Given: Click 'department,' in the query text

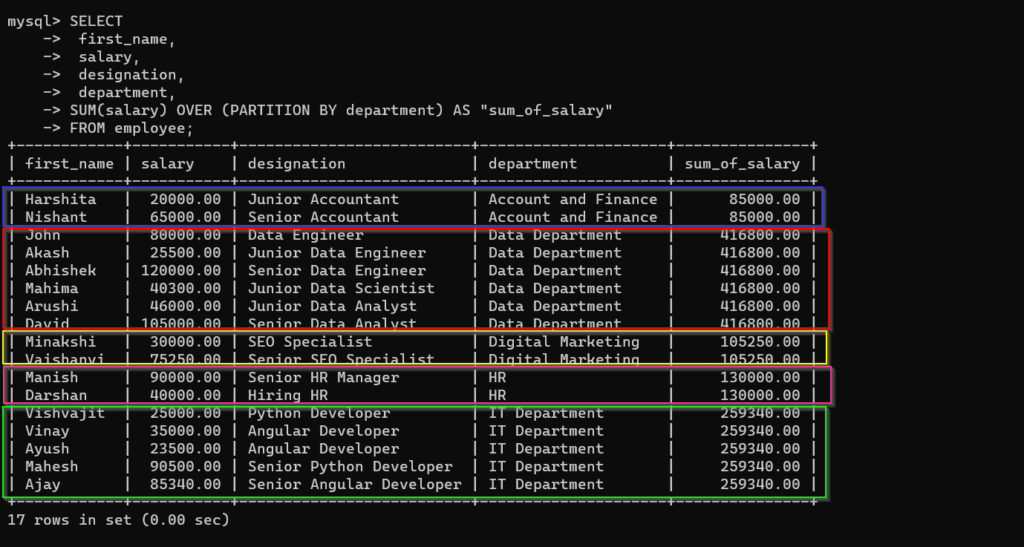Looking at the screenshot, I should (x=127, y=93).
